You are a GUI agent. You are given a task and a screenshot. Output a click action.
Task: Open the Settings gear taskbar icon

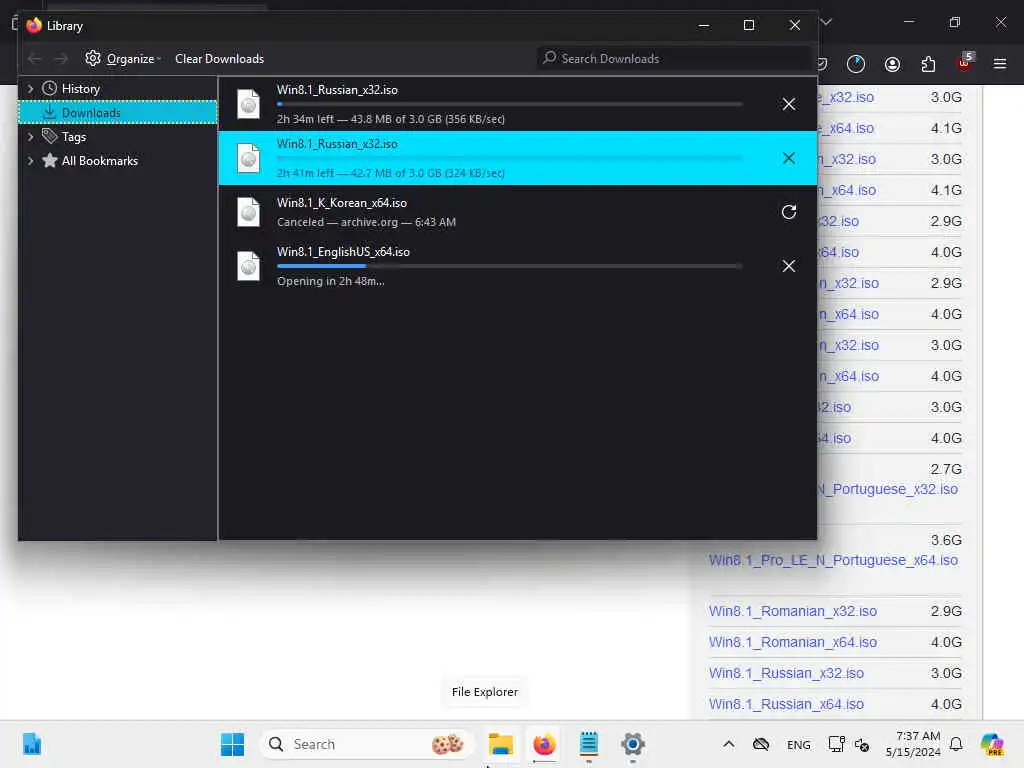[x=632, y=744]
